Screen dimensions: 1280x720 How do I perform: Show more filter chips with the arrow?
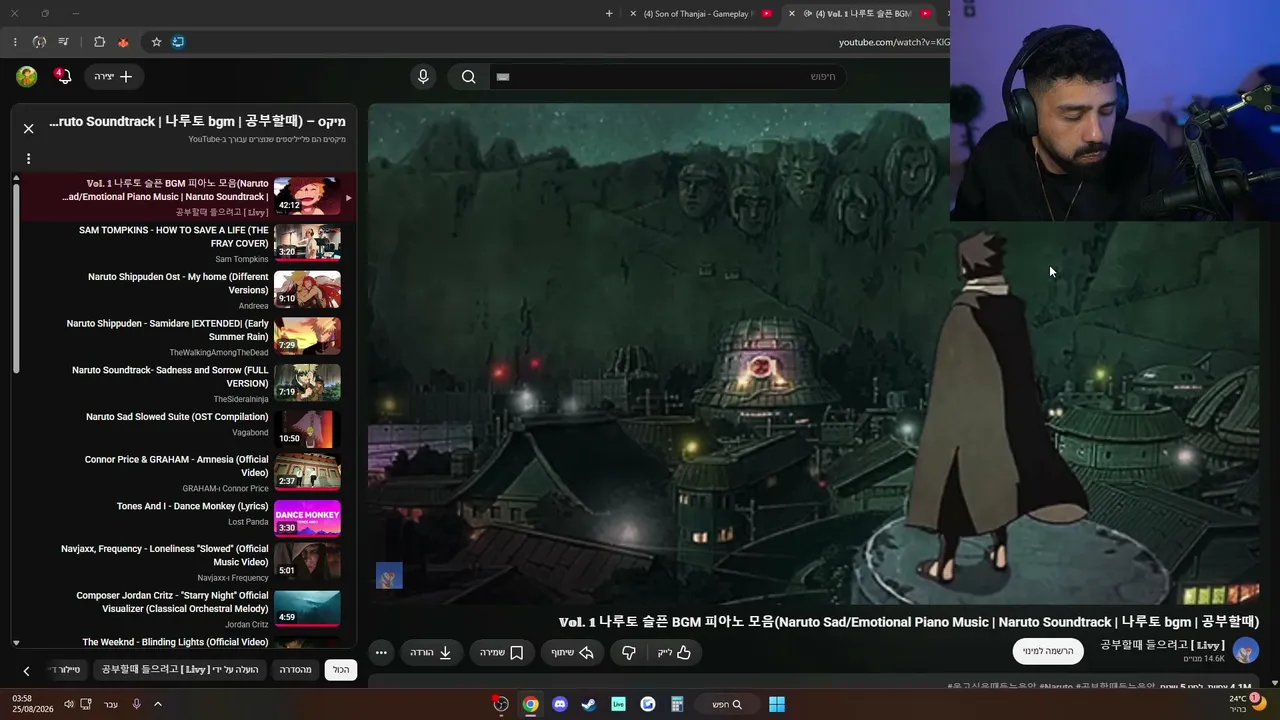pos(26,670)
